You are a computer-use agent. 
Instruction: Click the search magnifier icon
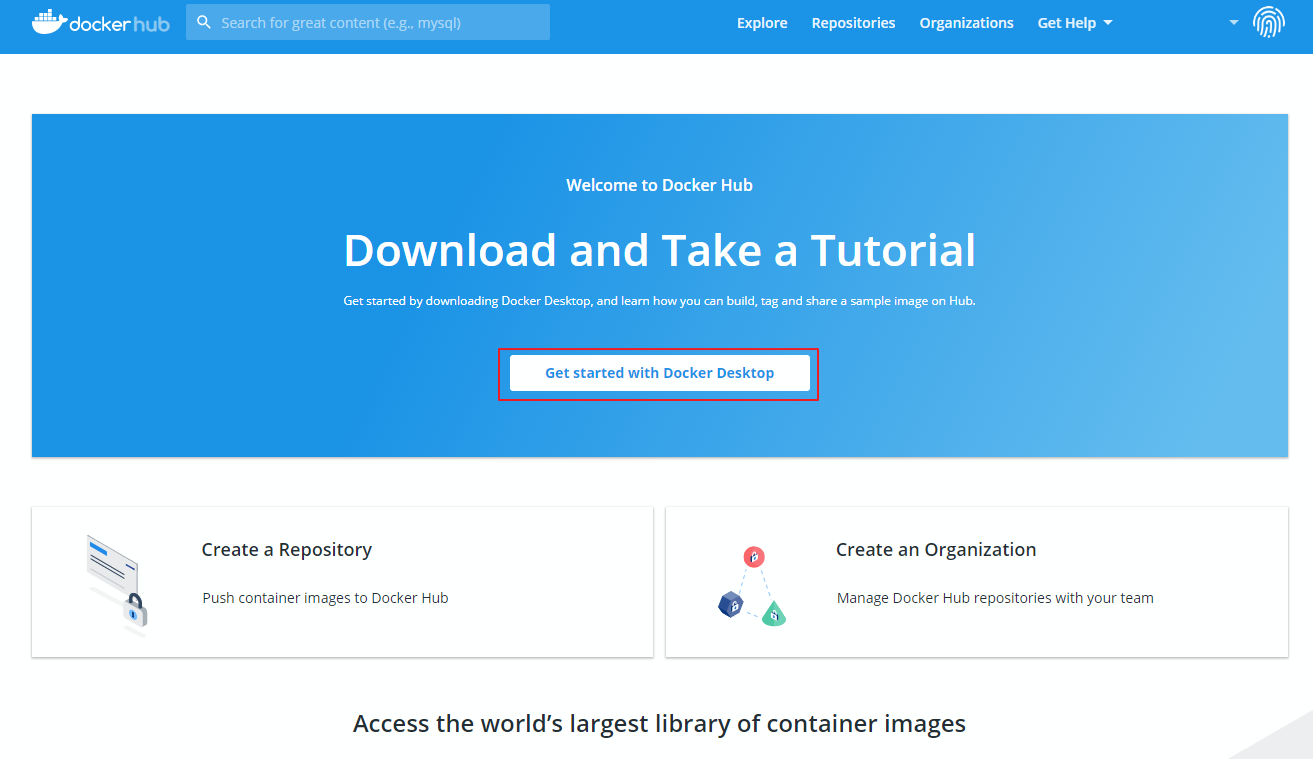tap(204, 22)
